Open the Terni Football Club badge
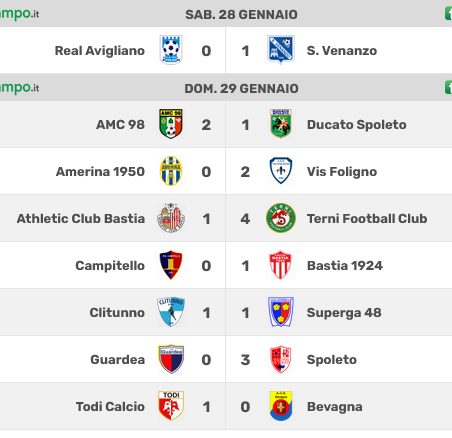 pos(281,218)
